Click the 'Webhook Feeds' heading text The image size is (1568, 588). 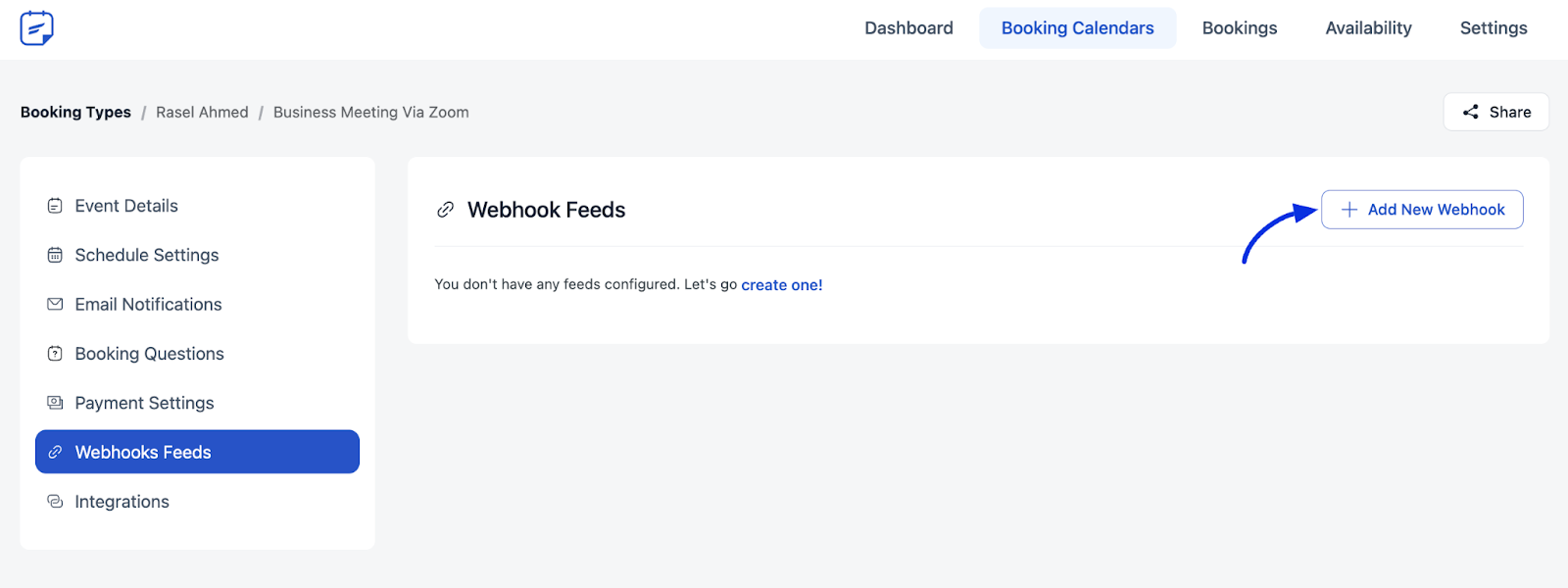(546, 210)
